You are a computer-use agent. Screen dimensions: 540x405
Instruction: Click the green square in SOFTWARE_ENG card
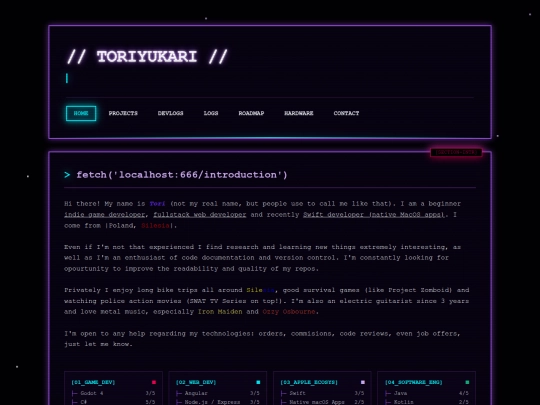467,382
